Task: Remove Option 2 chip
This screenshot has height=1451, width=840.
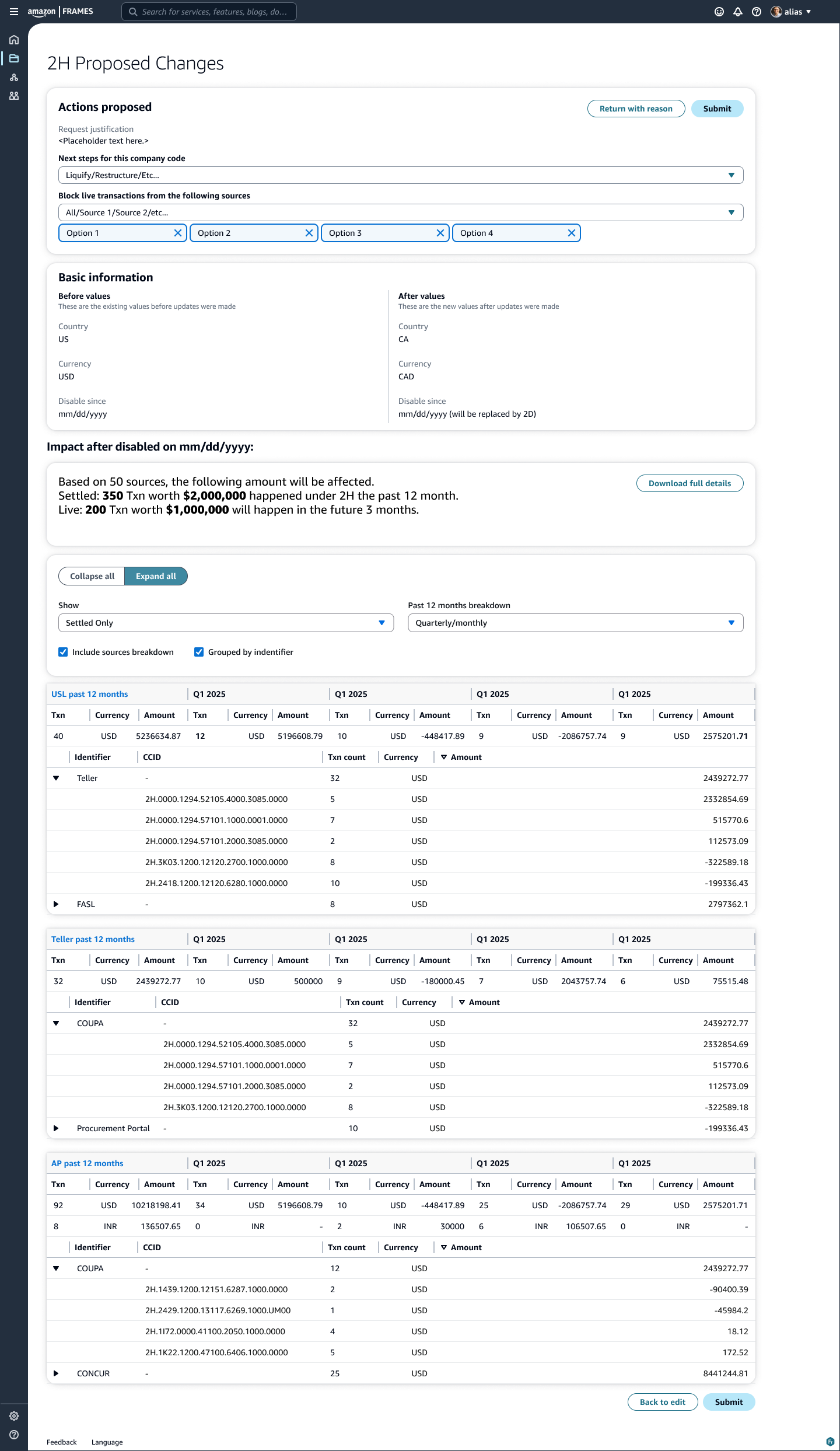Action: 309,233
